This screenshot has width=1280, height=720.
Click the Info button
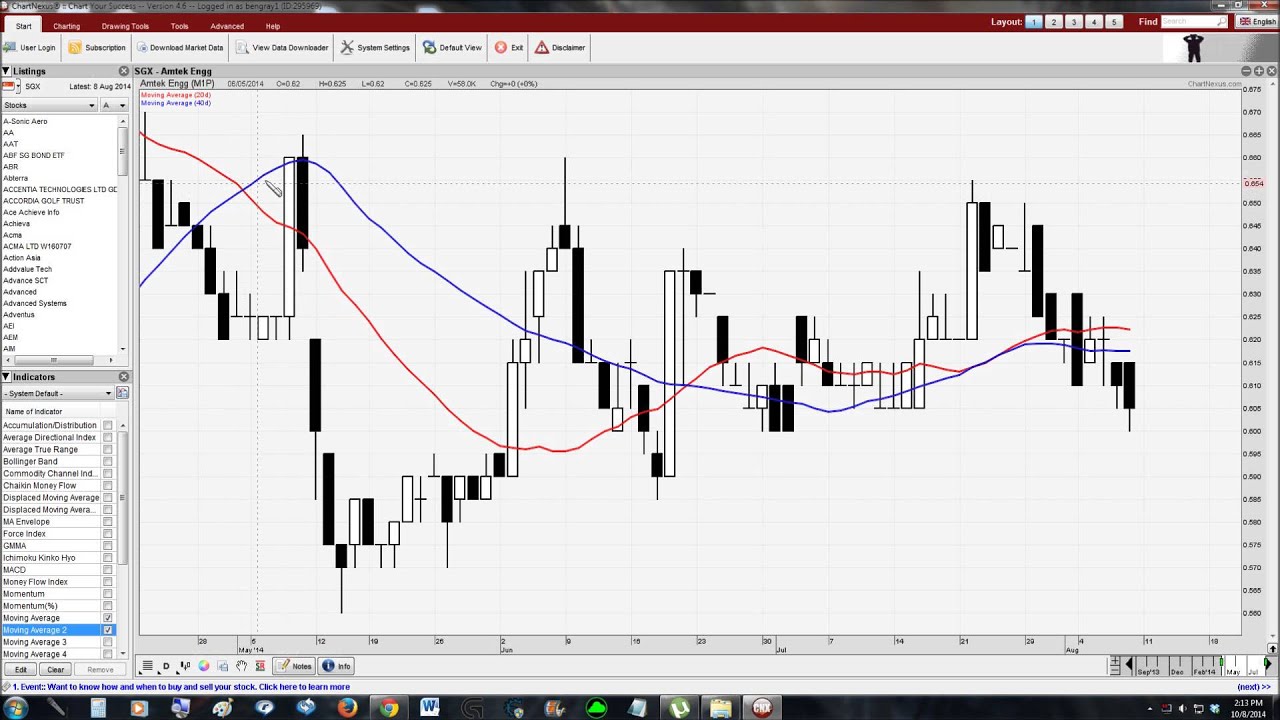[x=337, y=666]
